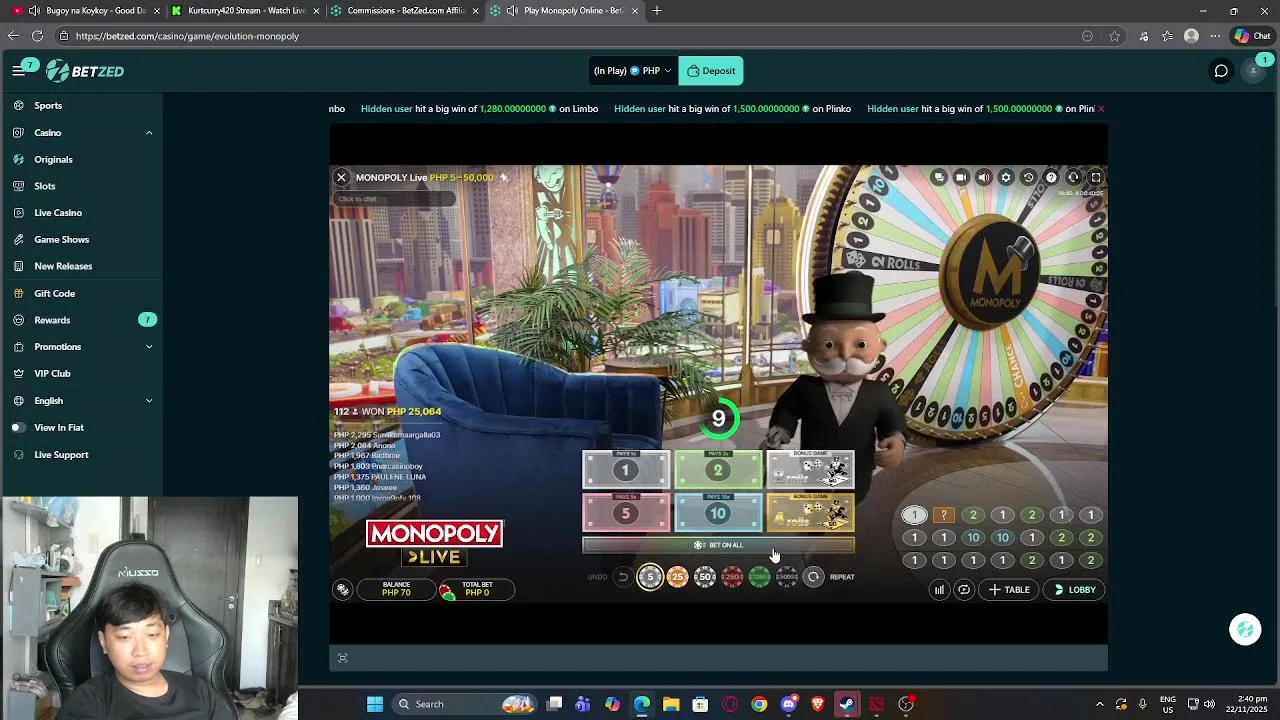Viewport: 1280px width, 720px height.
Task: Open Live Support in the sidebar
Action: (61, 454)
